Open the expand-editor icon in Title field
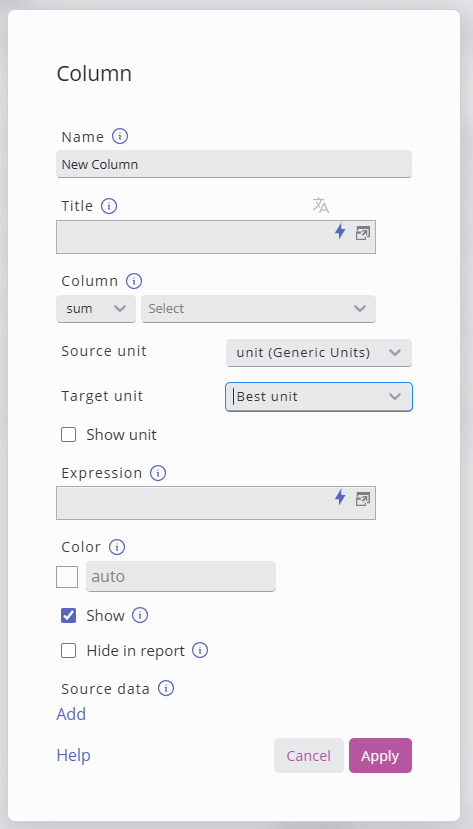The height and width of the screenshot is (829, 473). point(363,233)
